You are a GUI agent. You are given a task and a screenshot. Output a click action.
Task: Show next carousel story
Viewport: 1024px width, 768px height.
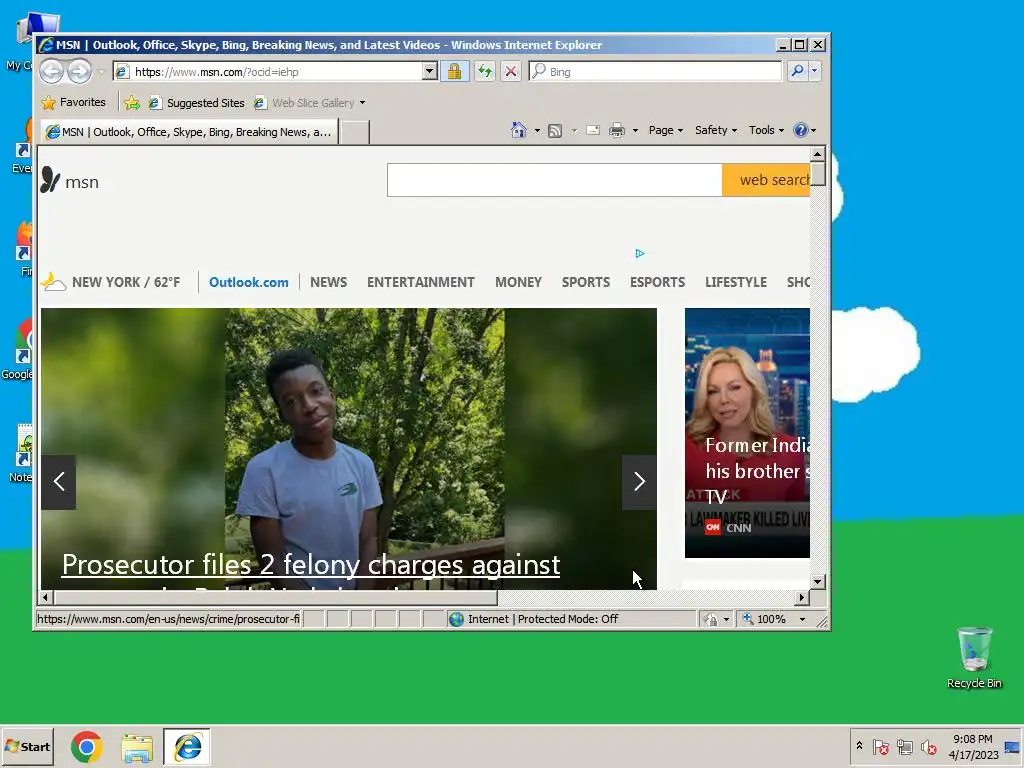639,482
